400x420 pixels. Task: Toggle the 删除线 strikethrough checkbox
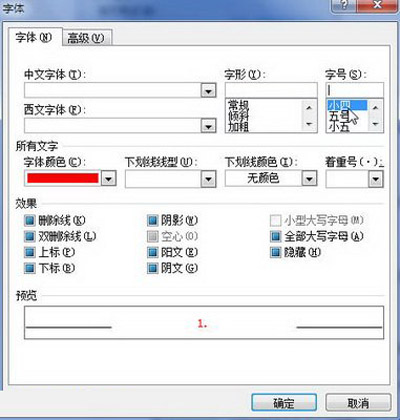point(30,220)
